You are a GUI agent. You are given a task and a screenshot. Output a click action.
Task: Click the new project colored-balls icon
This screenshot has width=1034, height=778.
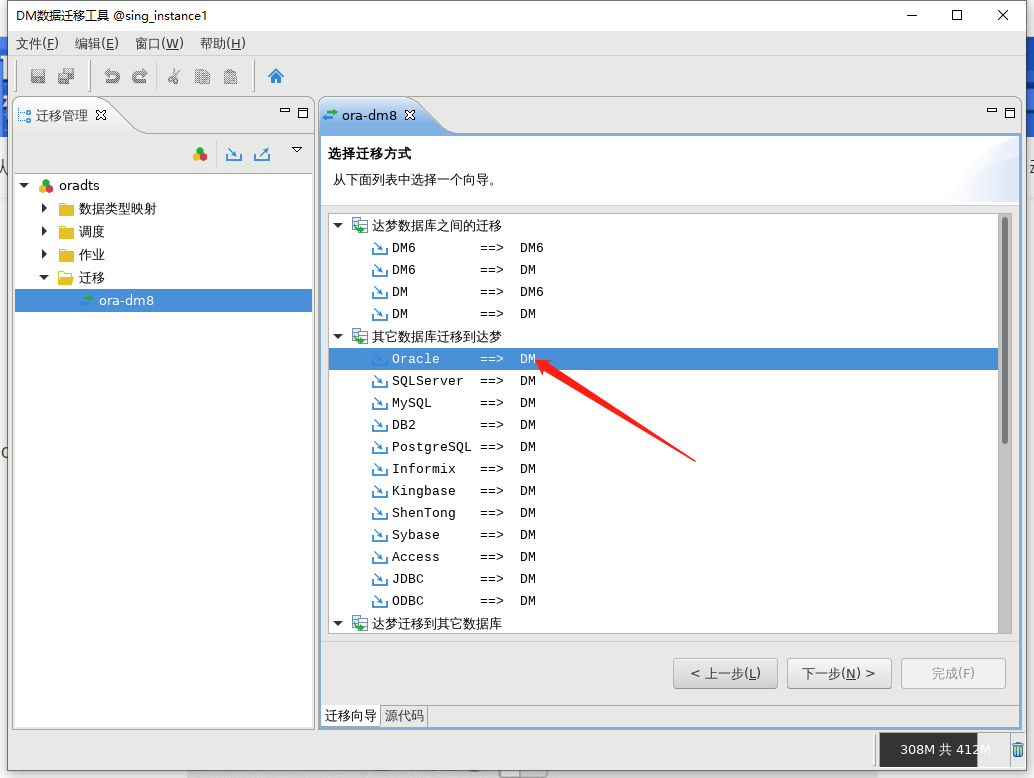200,154
